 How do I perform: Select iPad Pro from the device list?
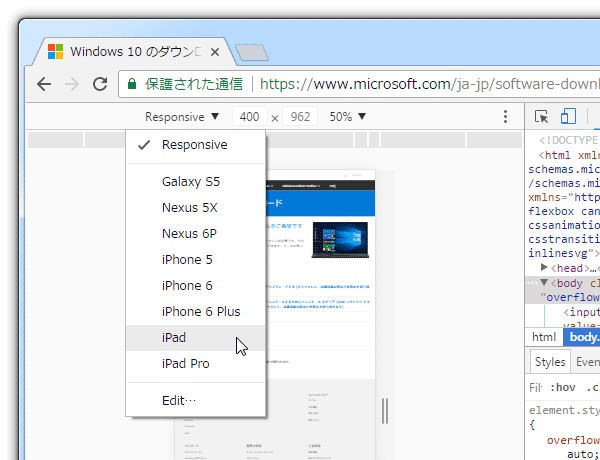coord(196,364)
